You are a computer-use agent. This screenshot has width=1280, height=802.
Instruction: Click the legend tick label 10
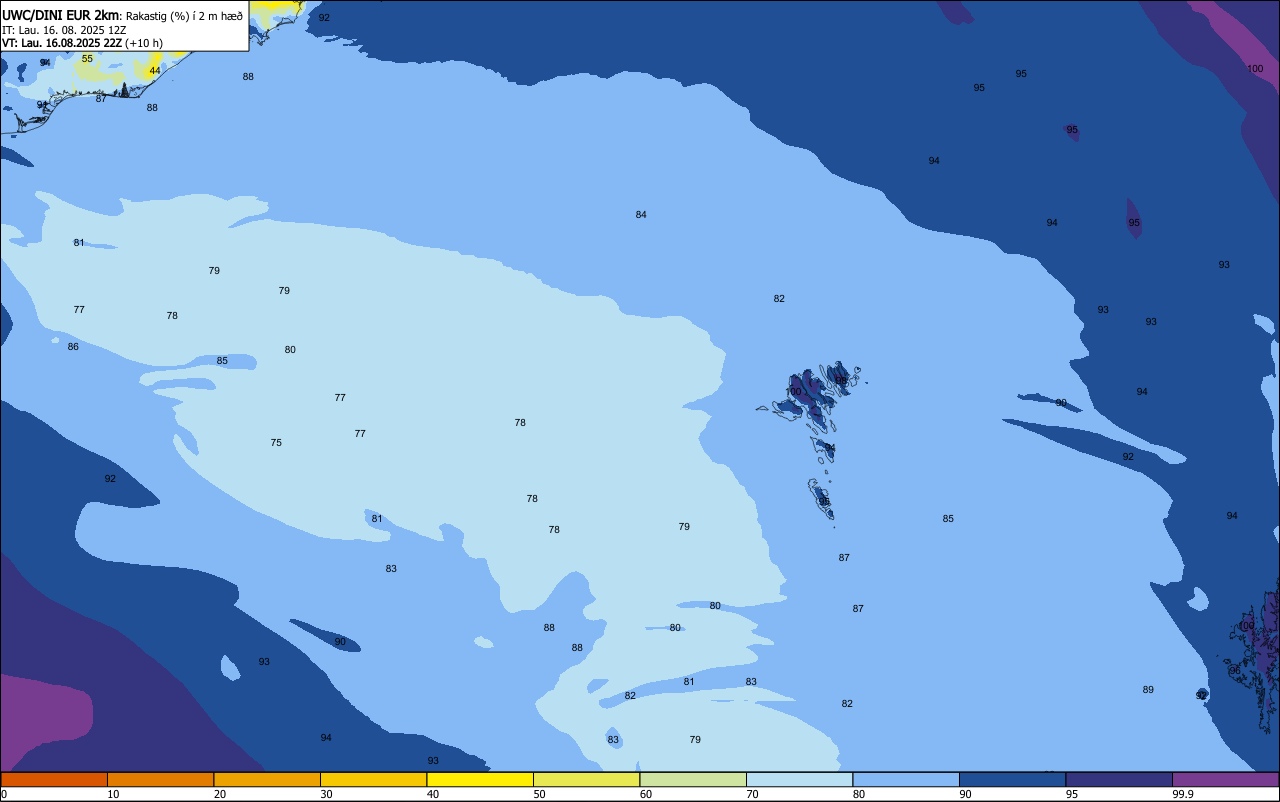[114, 794]
